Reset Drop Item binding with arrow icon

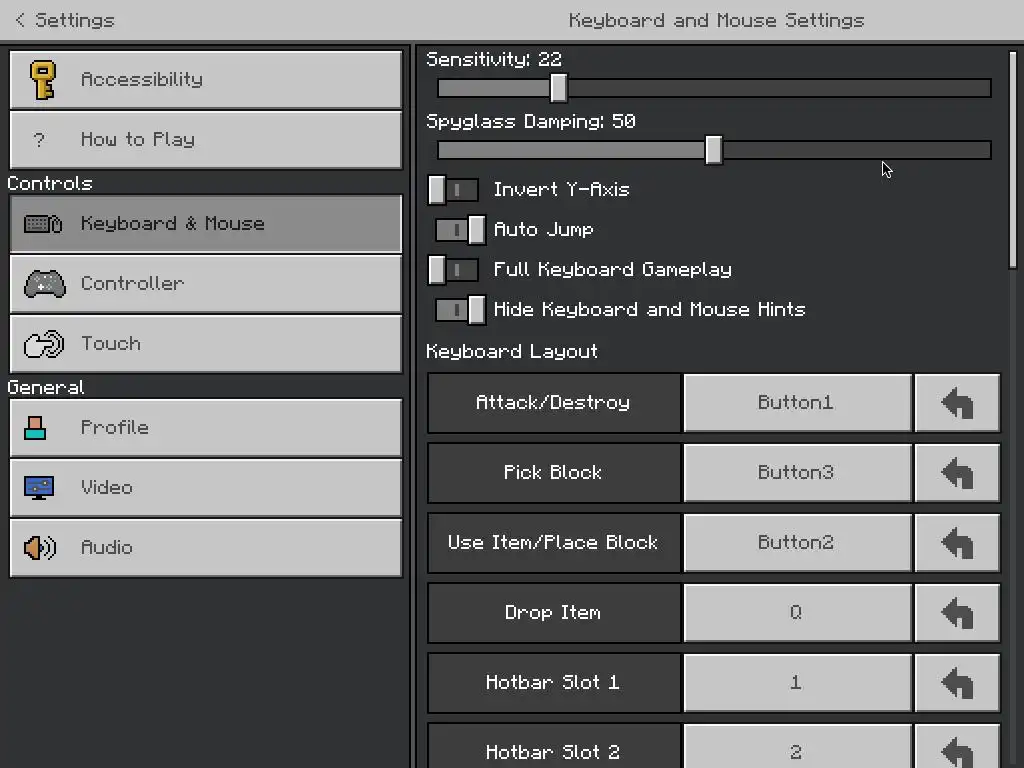point(957,613)
